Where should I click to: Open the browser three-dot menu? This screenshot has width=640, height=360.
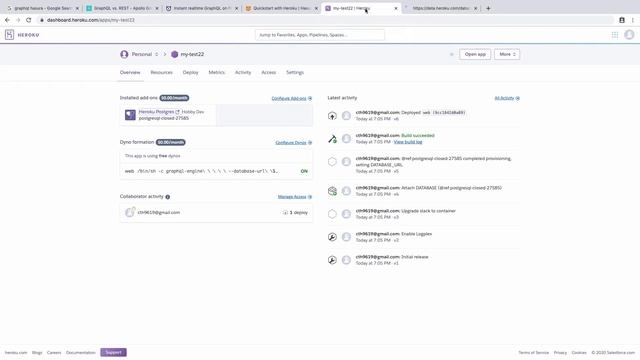pos(633,20)
